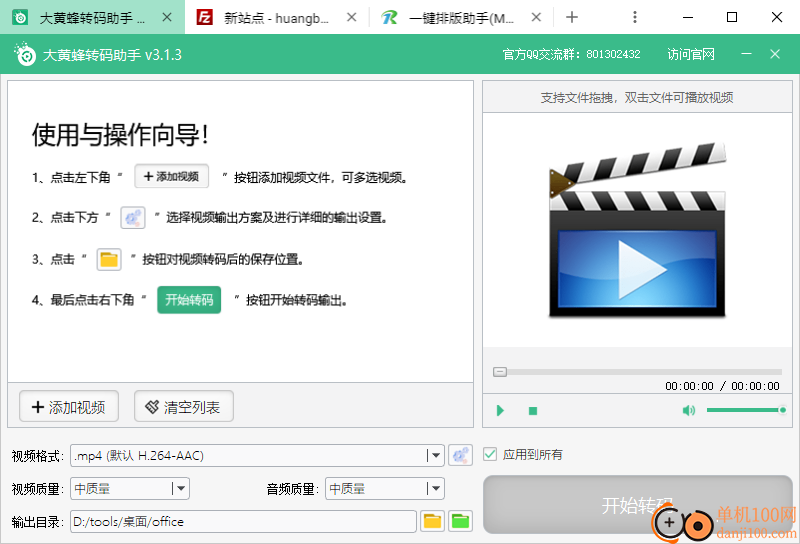Close the 大黄蜂转码助手 tab
Viewport: 800px width, 544px height.
pos(167,17)
